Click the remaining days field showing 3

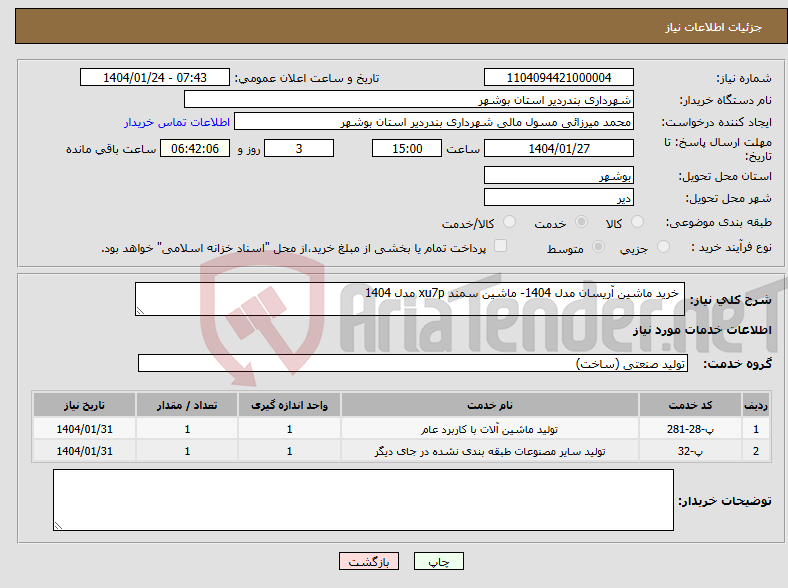tap(299, 148)
